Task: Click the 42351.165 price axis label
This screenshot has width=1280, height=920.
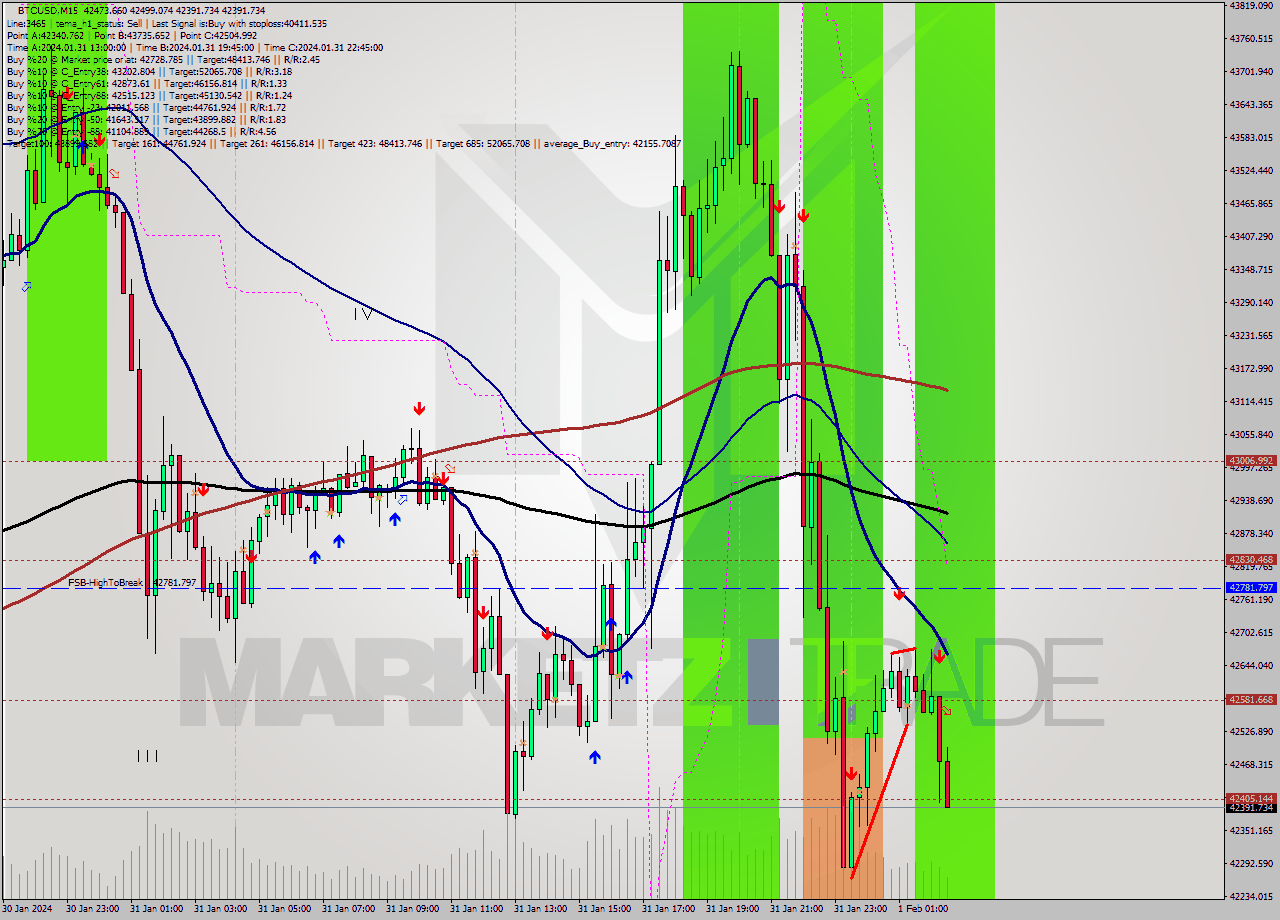Action: click(x=1251, y=830)
